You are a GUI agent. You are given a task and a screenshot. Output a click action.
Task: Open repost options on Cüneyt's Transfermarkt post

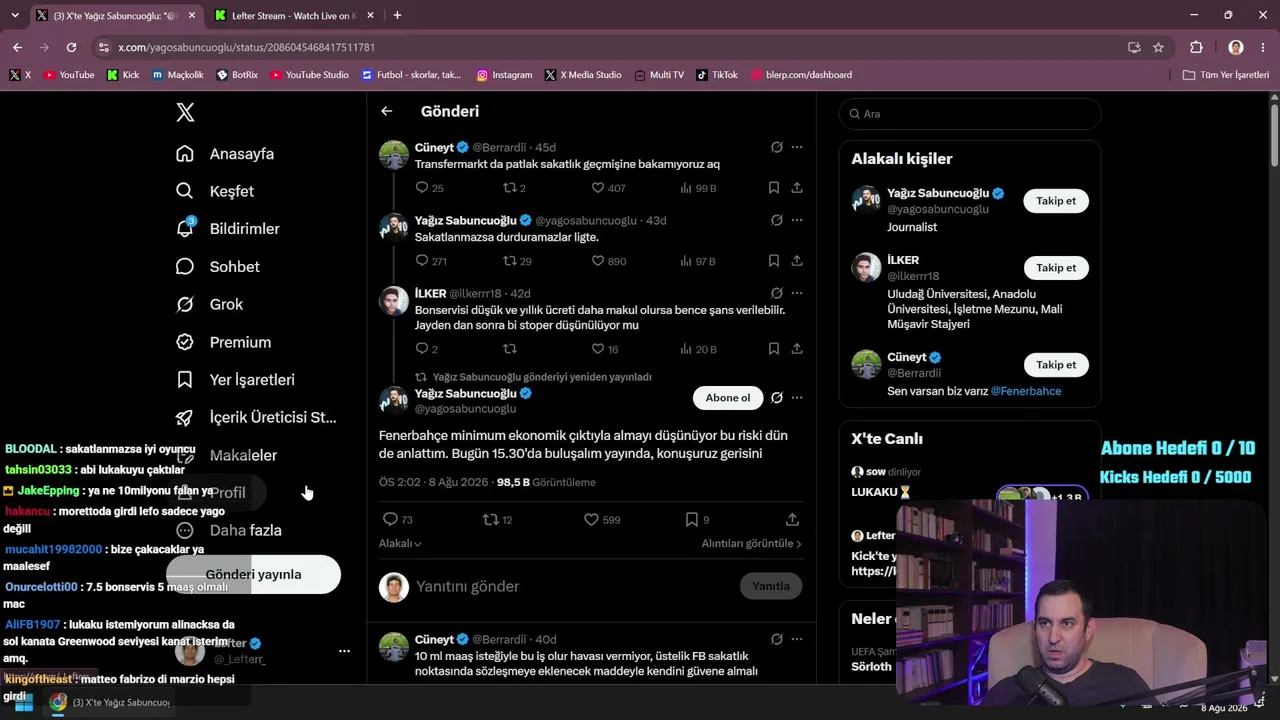pyautogui.click(x=510, y=188)
